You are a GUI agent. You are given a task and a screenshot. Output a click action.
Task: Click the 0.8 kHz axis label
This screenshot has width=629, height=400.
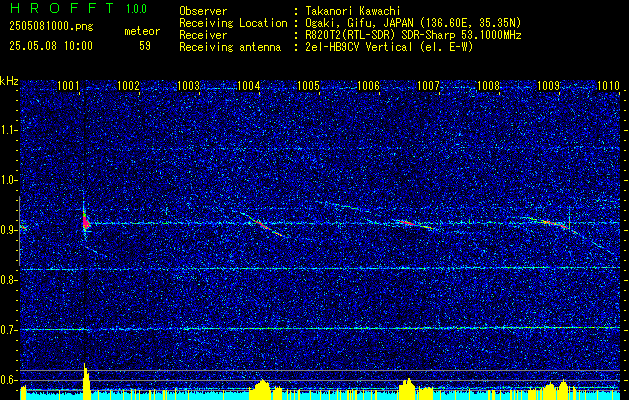(8, 280)
